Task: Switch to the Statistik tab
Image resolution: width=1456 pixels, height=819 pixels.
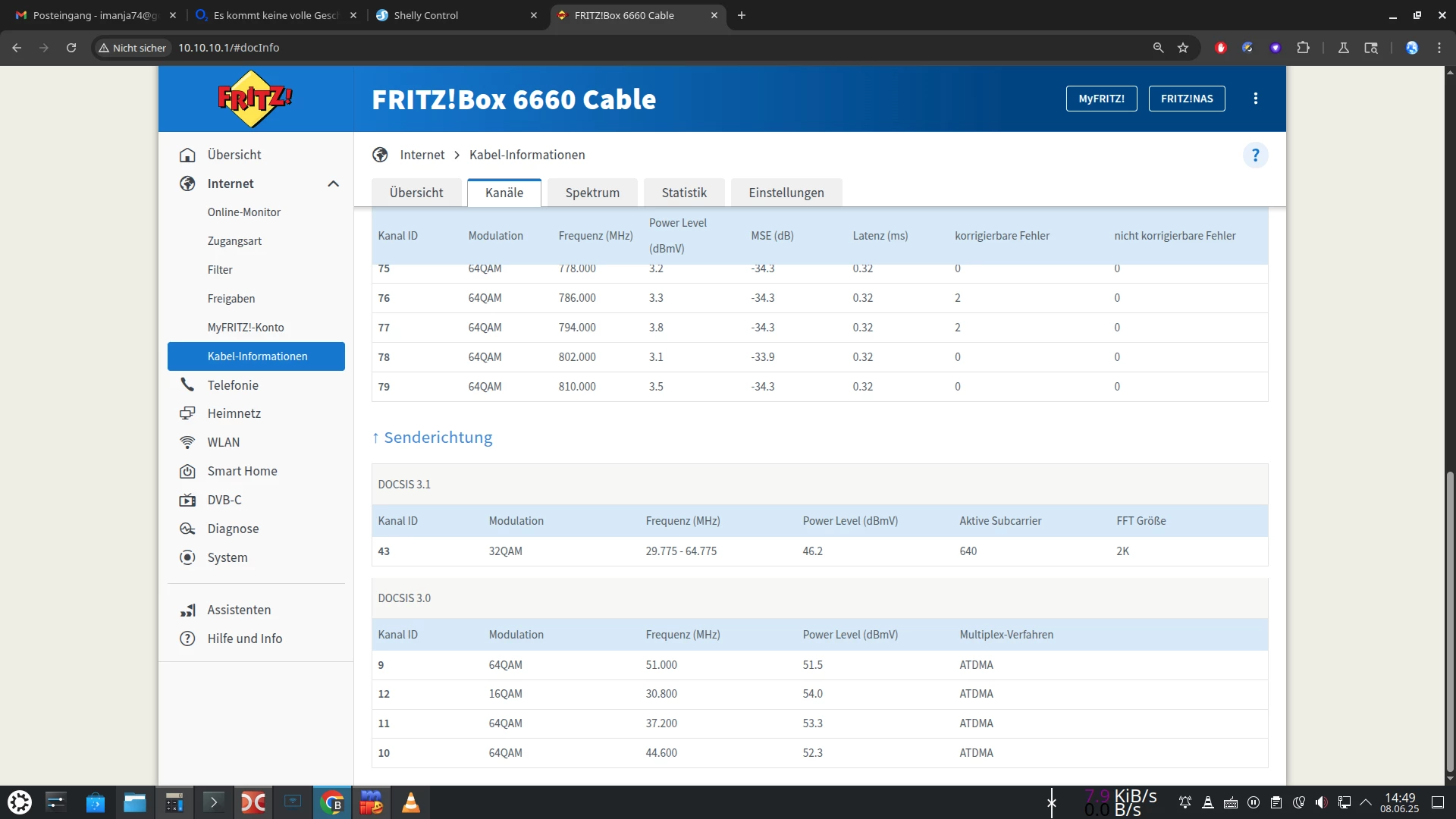Action: [x=683, y=193]
